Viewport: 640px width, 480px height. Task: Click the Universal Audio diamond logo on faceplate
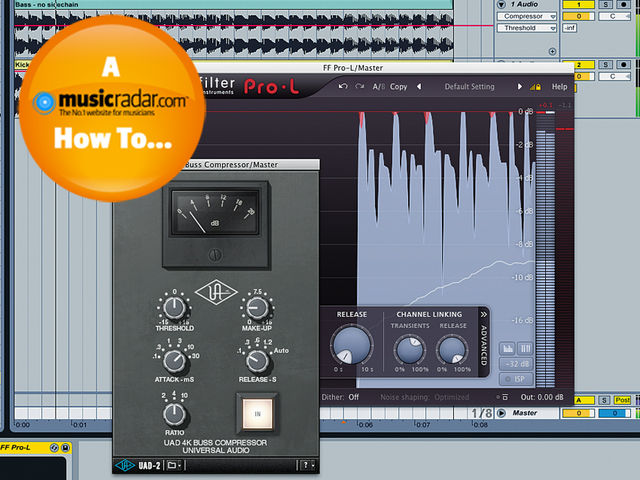(x=216, y=292)
